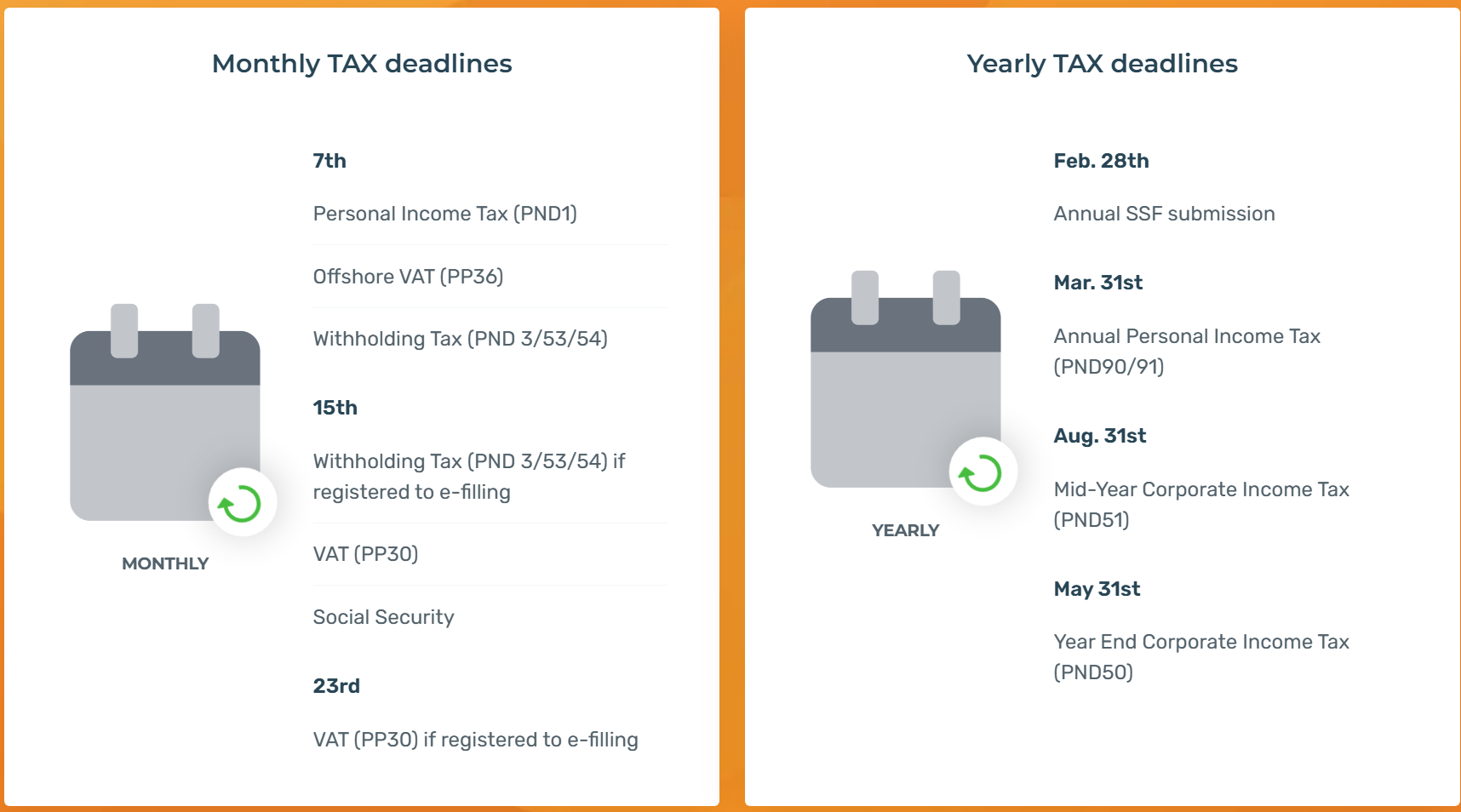Click Annual Personal Income Tax (PND90/91)
1461x812 pixels.
(1186, 351)
